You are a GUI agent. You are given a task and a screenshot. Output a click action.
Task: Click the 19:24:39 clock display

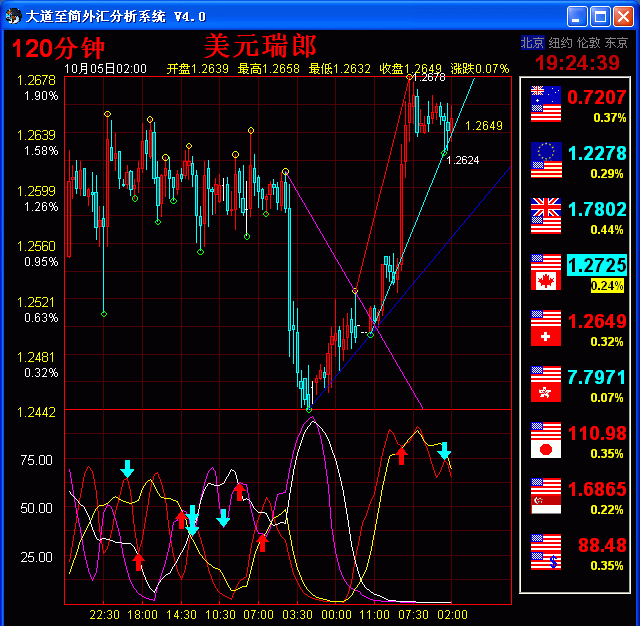(577, 62)
